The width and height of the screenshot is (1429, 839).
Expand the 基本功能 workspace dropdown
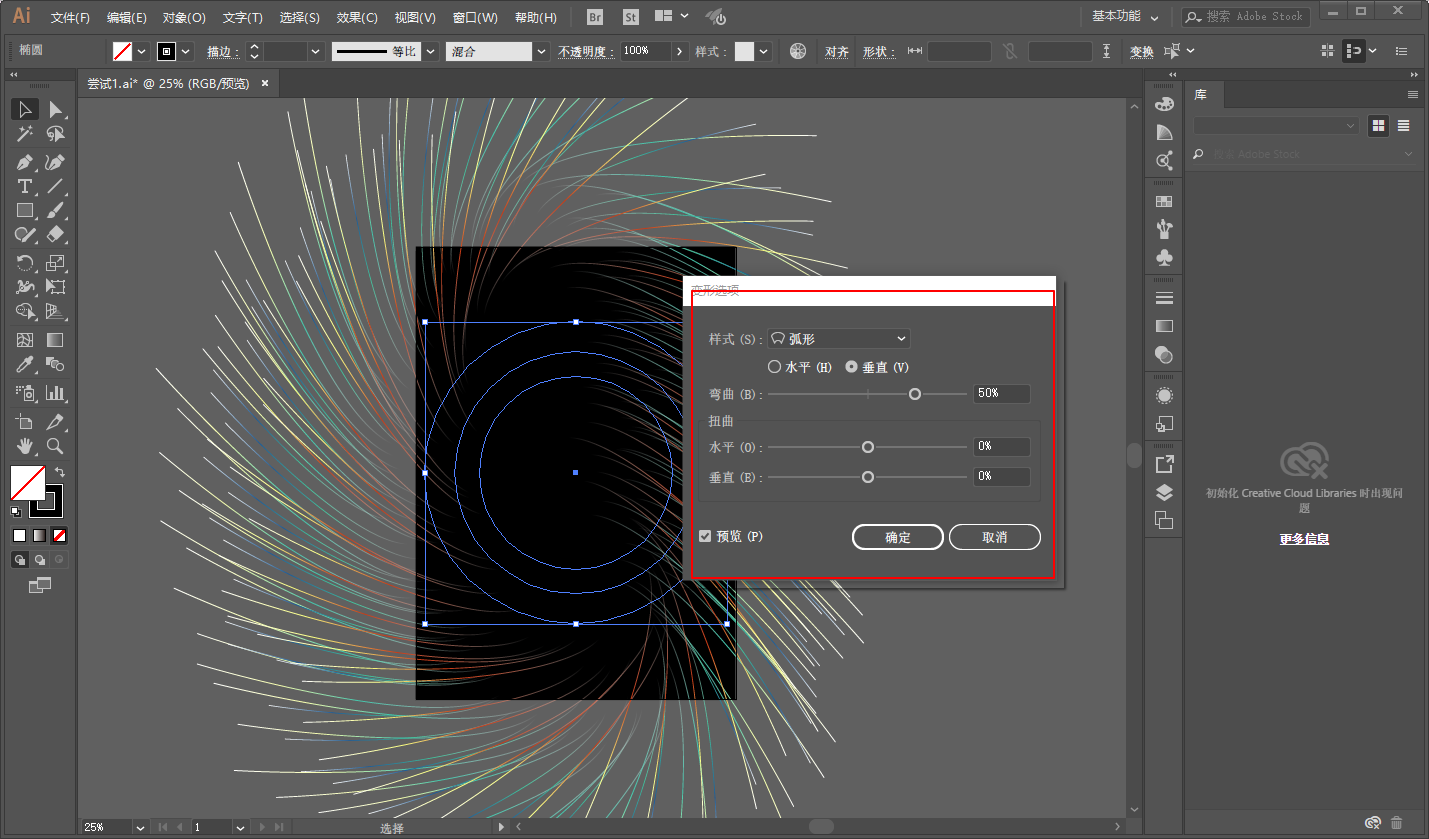point(1125,17)
